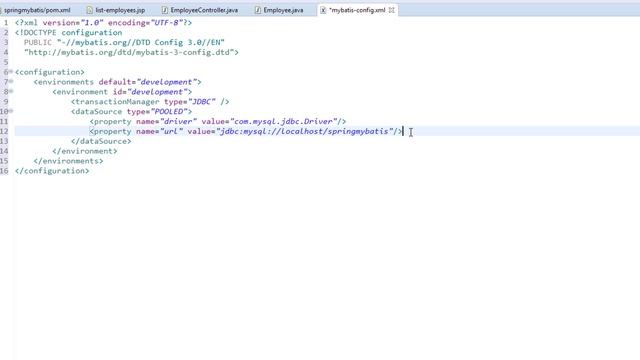Click the com.mysql.jdbc.Driver value
The height and width of the screenshot is (360, 640).
284,121
